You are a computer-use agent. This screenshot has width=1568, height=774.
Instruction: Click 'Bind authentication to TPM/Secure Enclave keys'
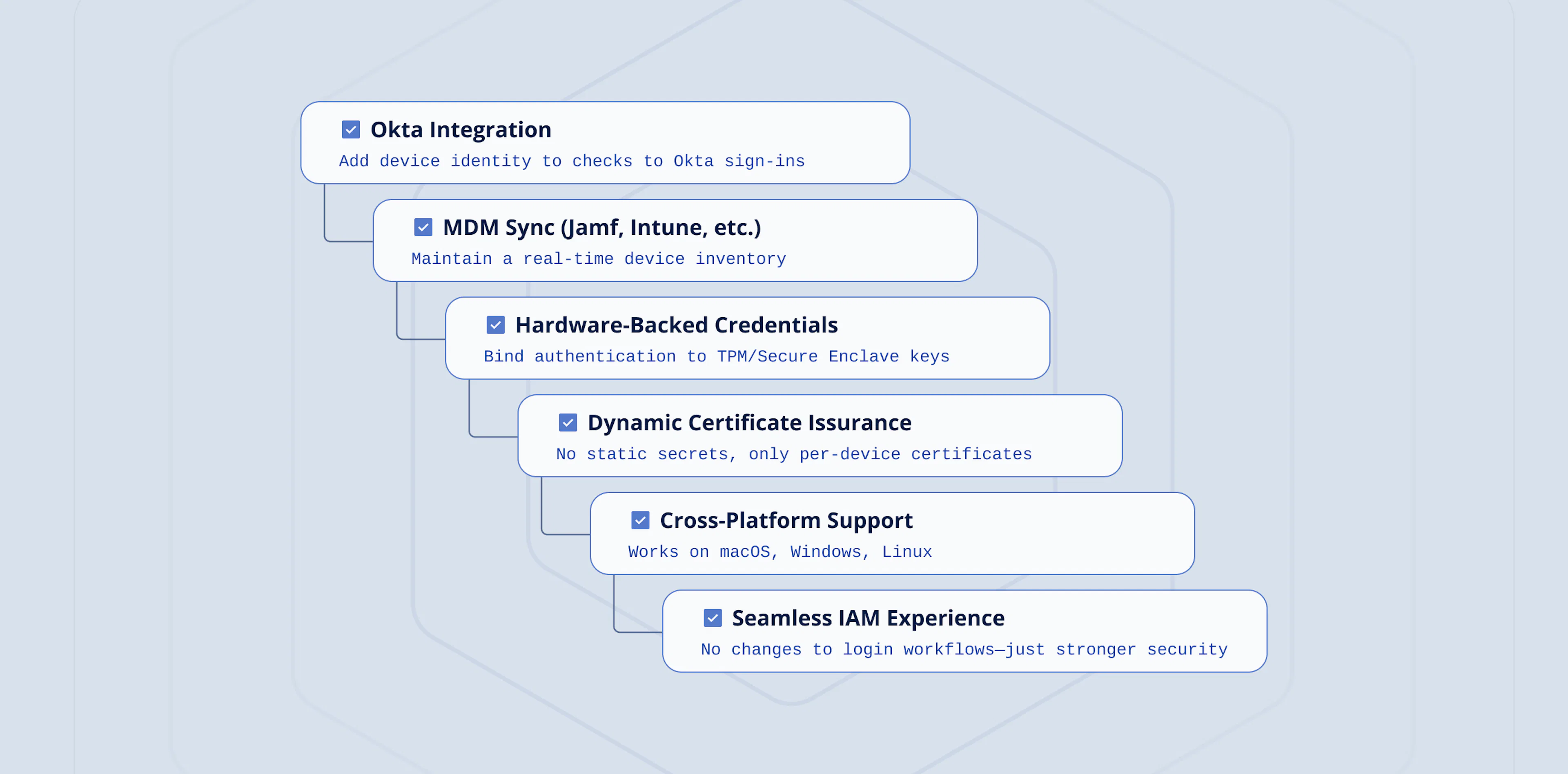717,356
